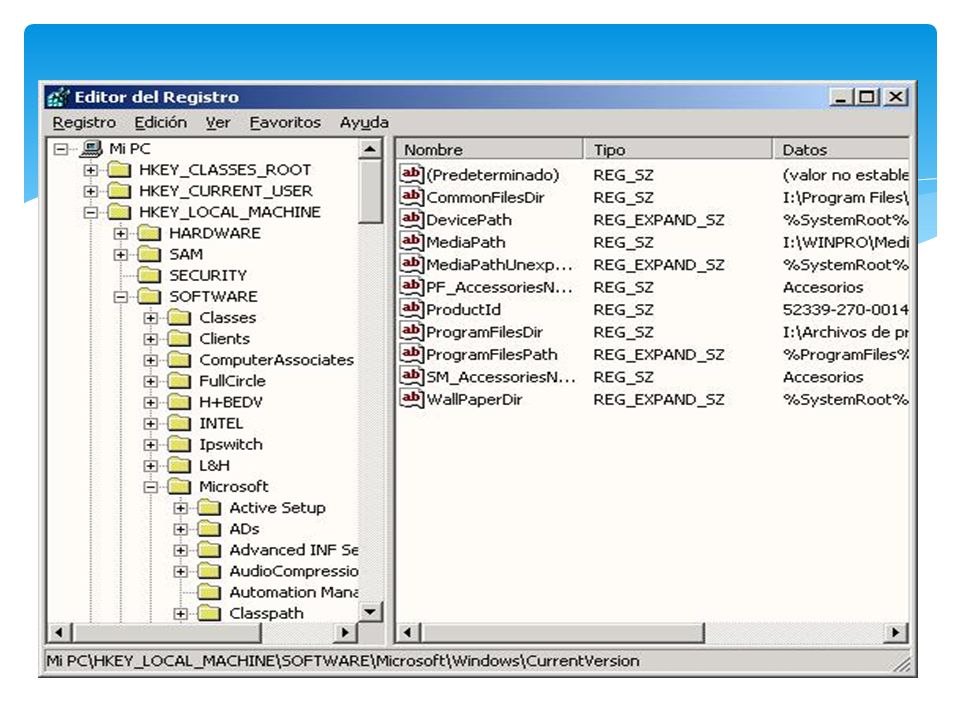Select the HKEY_CURRENT_USER folder icon
The width and height of the screenshot is (960, 720).
(119, 191)
